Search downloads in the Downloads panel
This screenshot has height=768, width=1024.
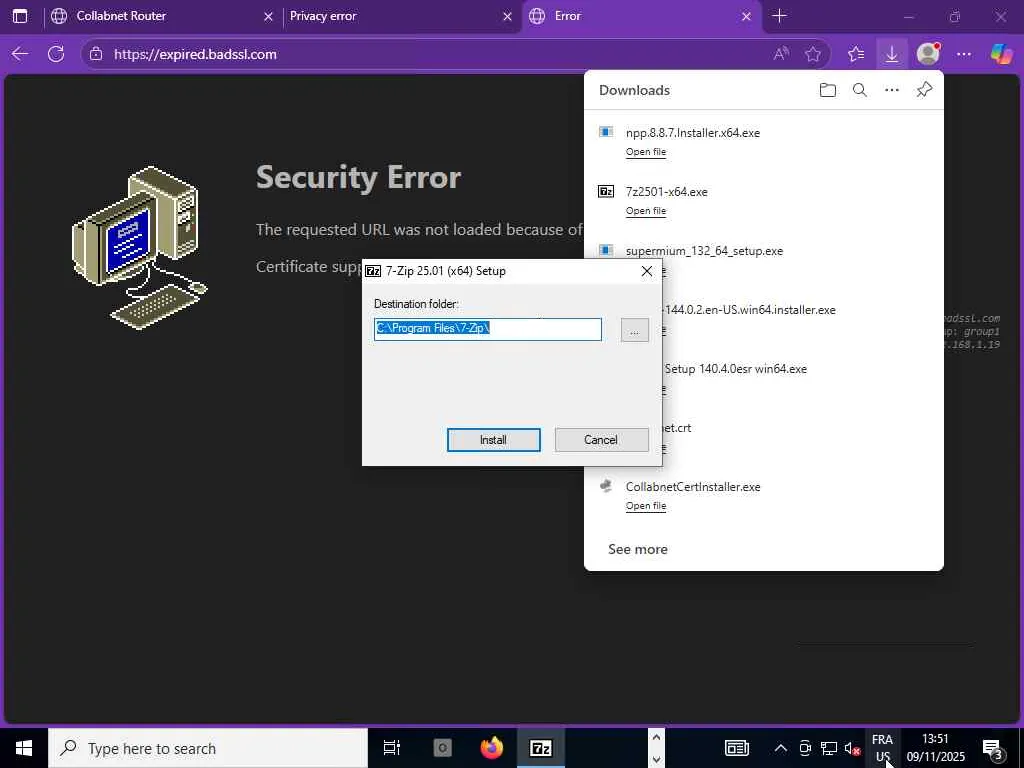pyautogui.click(x=859, y=90)
